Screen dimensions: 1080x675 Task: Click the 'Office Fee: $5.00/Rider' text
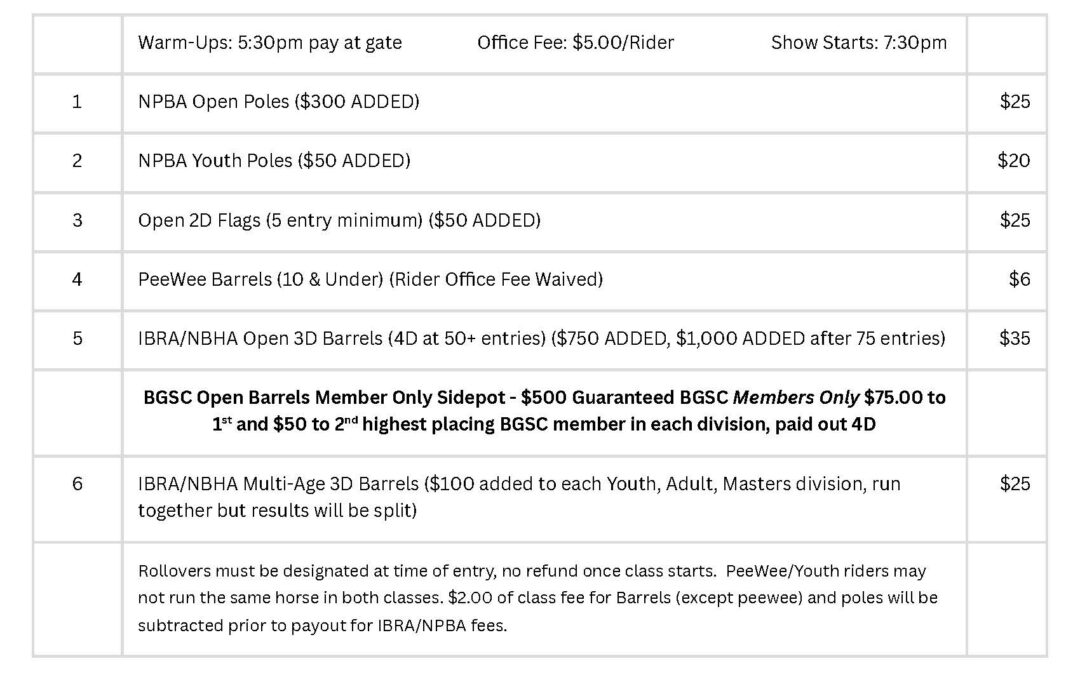point(575,42)
